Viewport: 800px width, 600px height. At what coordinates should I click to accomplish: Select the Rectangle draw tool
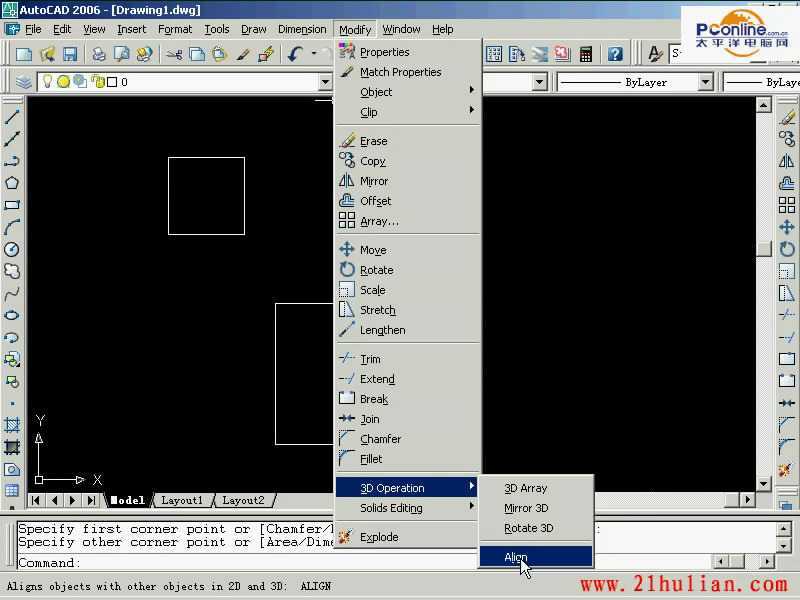pos(12,205)
